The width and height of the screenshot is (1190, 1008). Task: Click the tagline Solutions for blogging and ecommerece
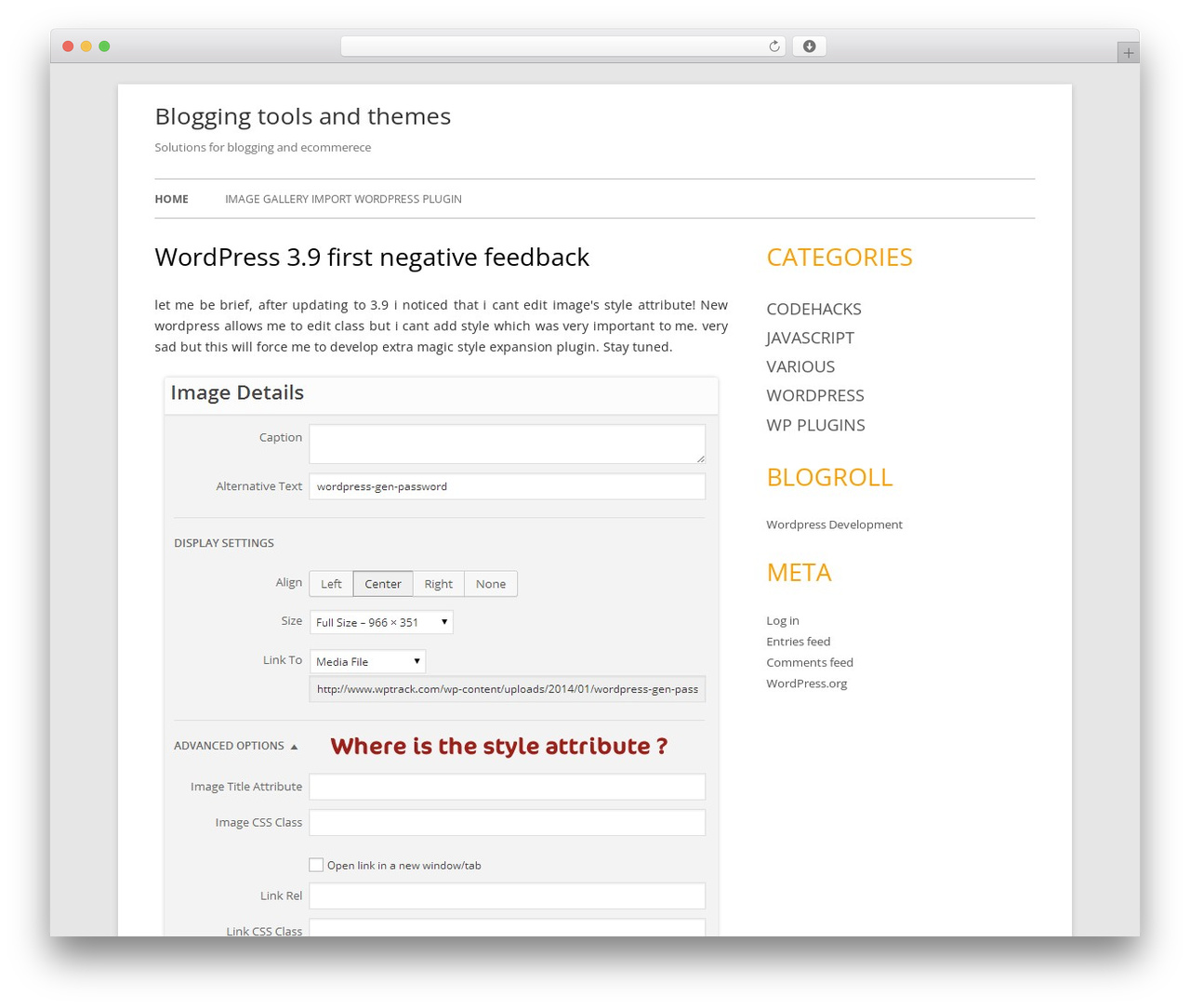[263, 147]
